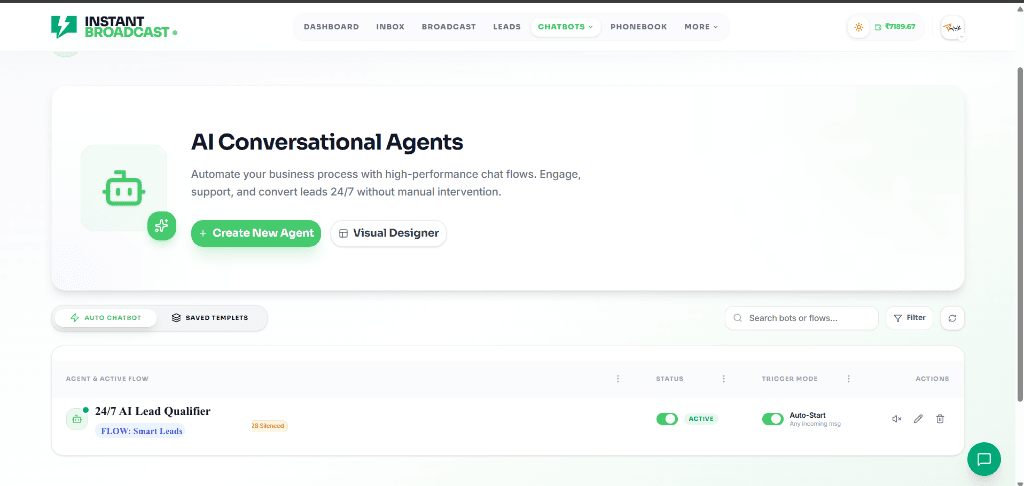Viewport: 1024px width, 486px height.
Task: Open the wallet balance ₹7189.67
Action: [x=895, y=27]
